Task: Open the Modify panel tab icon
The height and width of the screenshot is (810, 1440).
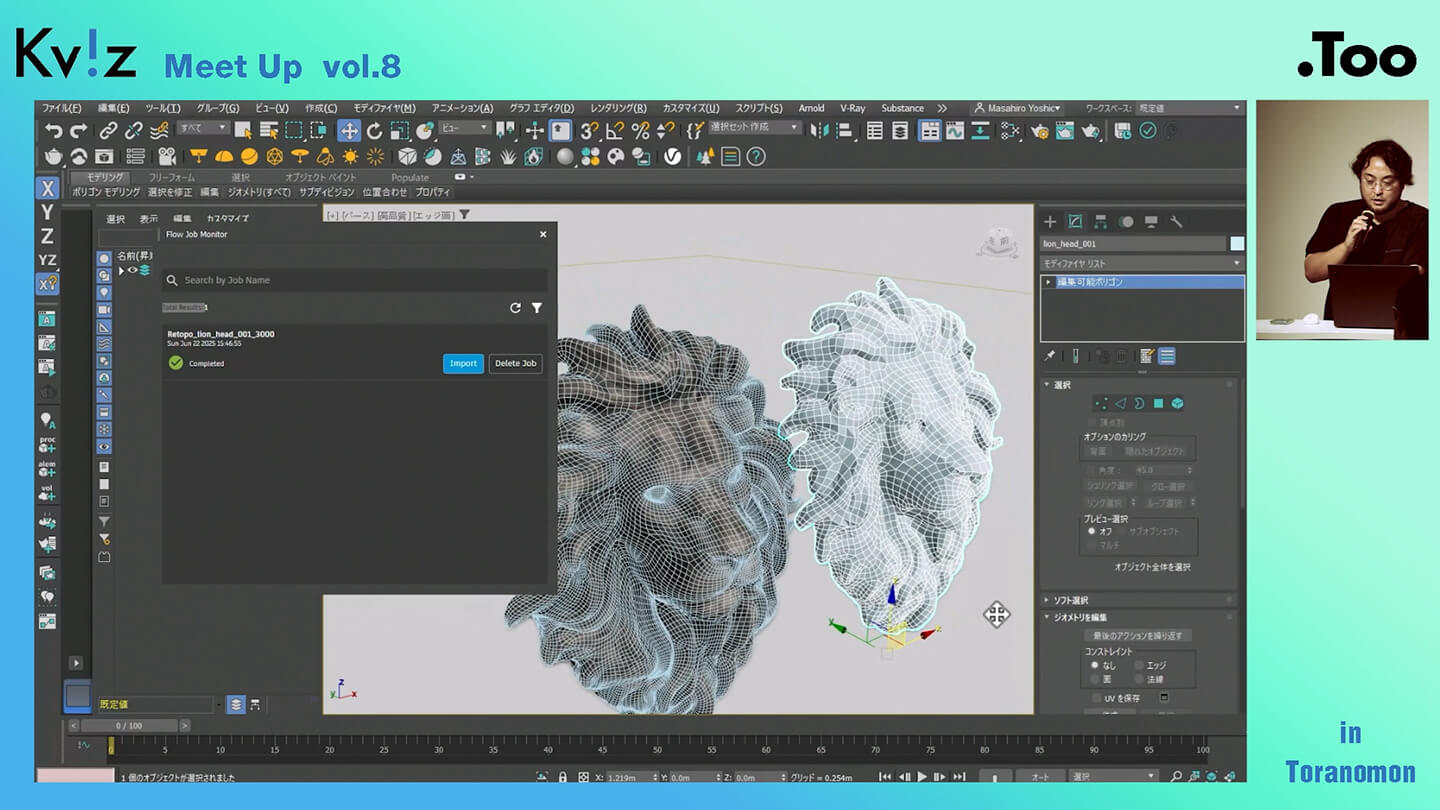Action: [x=1075, y=222]
